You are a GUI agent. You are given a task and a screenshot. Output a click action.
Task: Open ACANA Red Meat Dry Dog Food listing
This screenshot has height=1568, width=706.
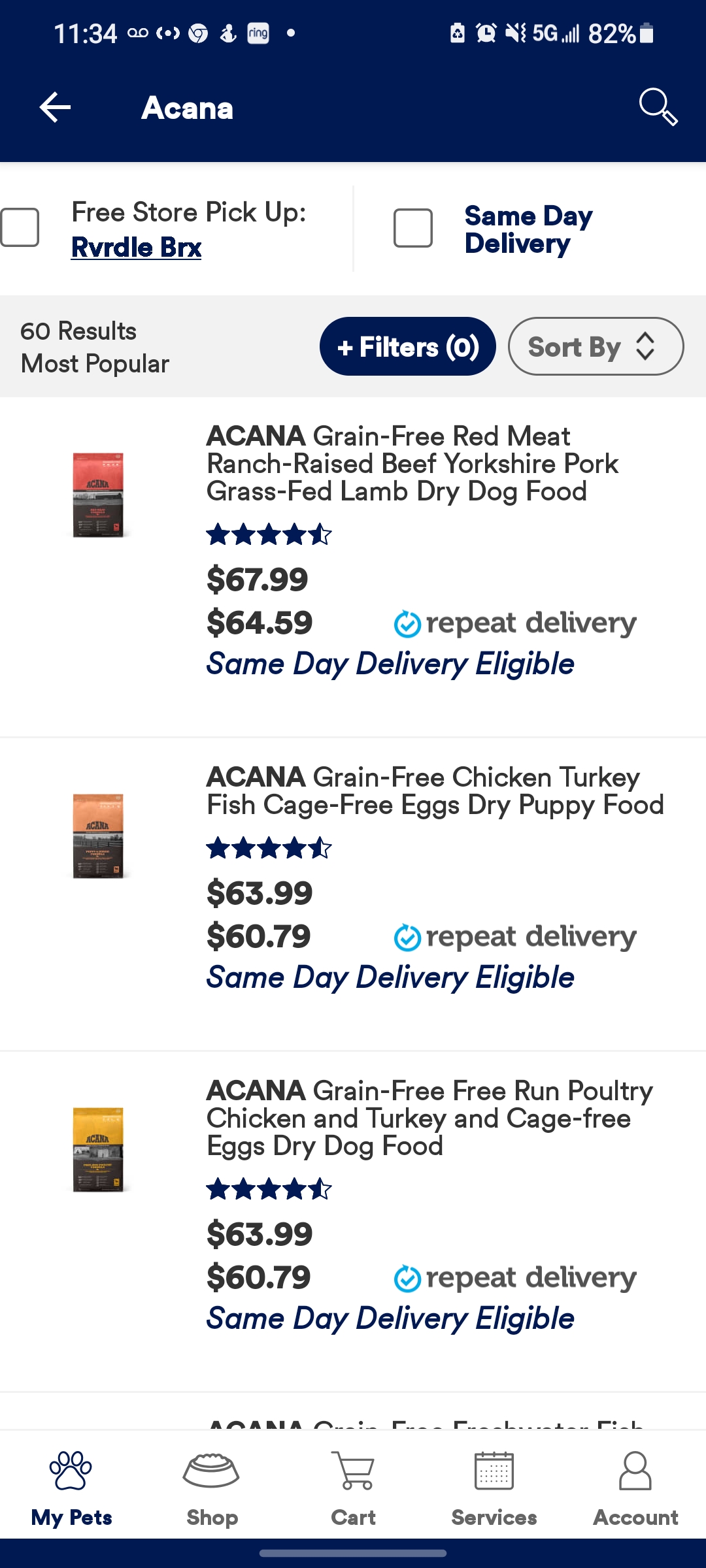(412, 464)
